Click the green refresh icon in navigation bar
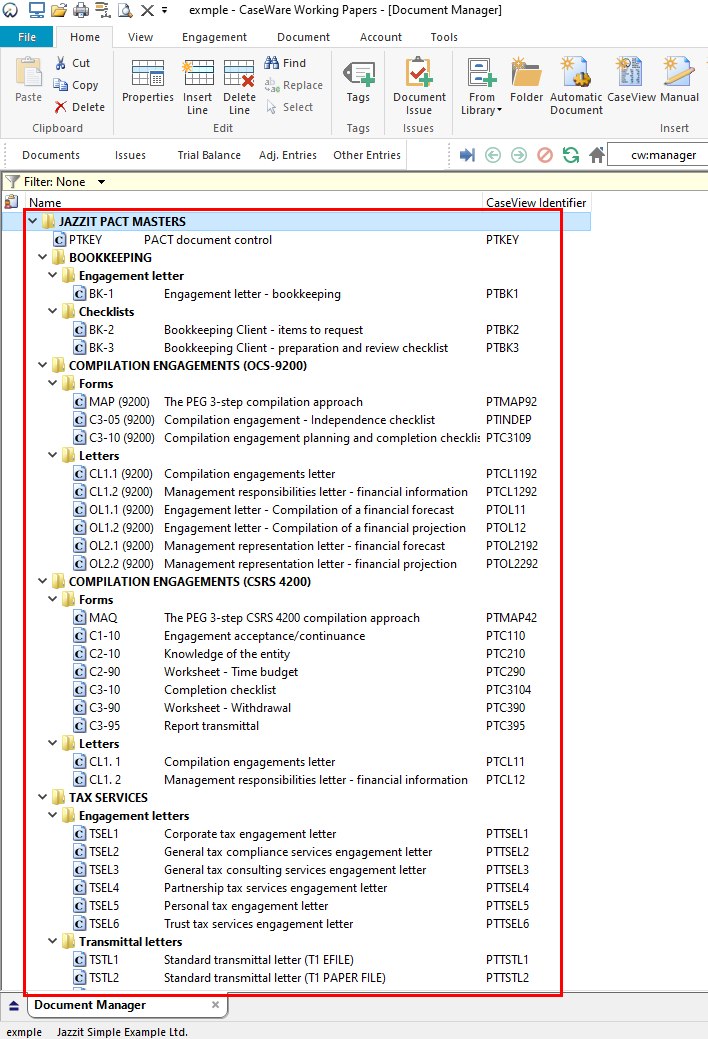The image size is (708, 1039). [571, 155]
